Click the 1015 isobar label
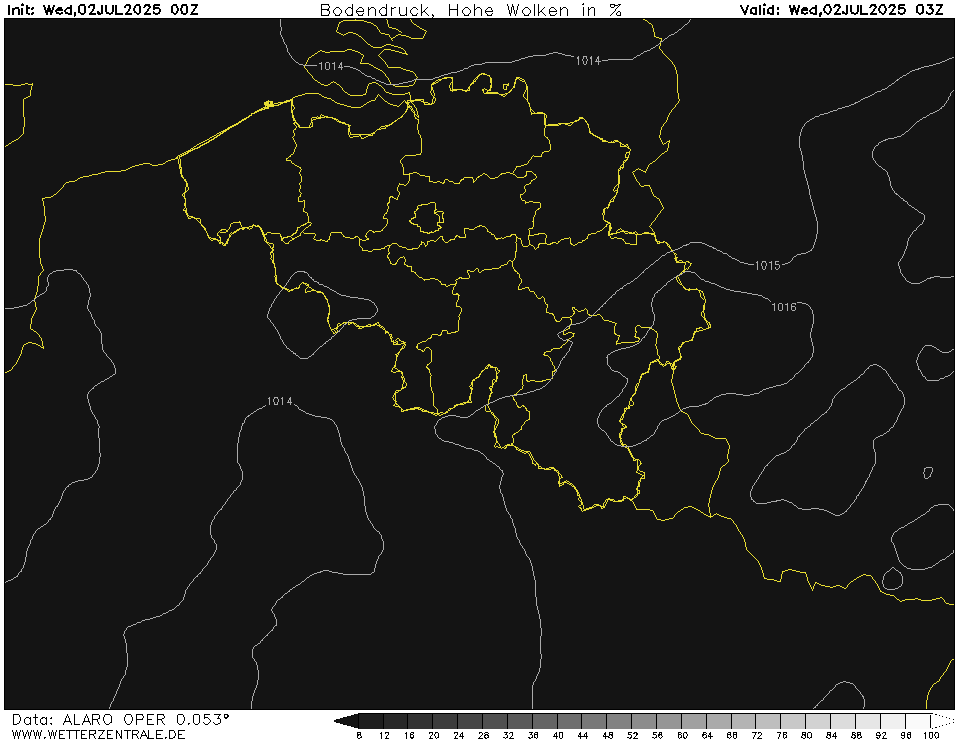 click(x=768, y=265)
